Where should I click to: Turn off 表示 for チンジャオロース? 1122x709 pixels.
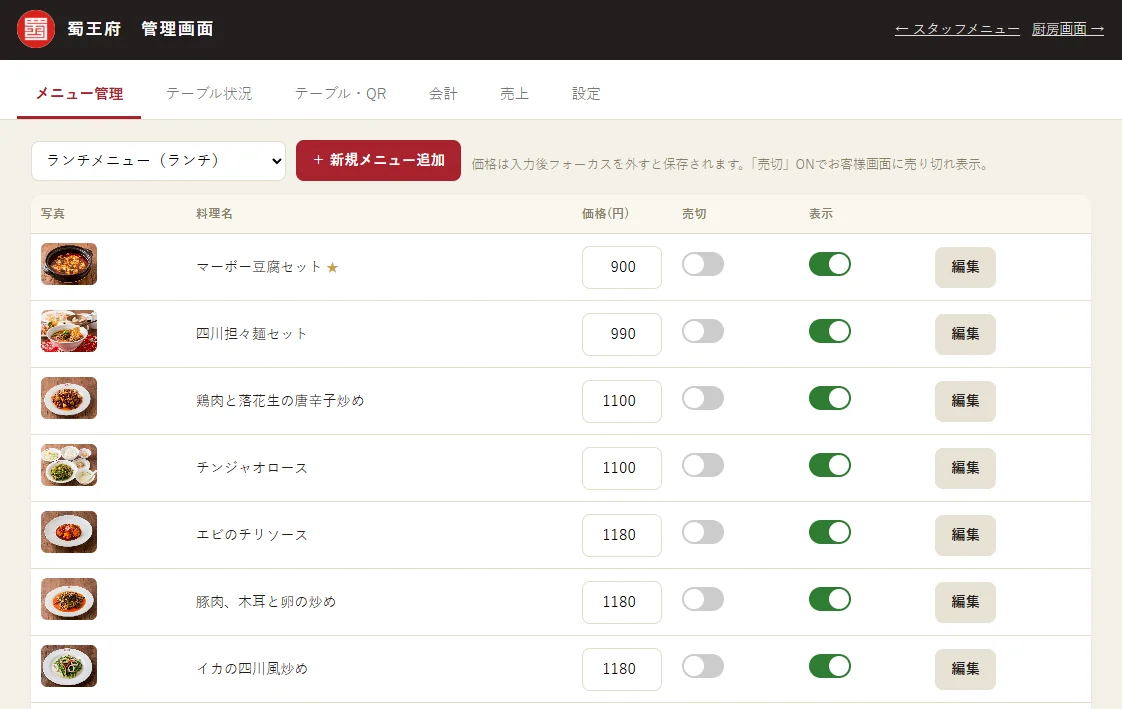830,465
